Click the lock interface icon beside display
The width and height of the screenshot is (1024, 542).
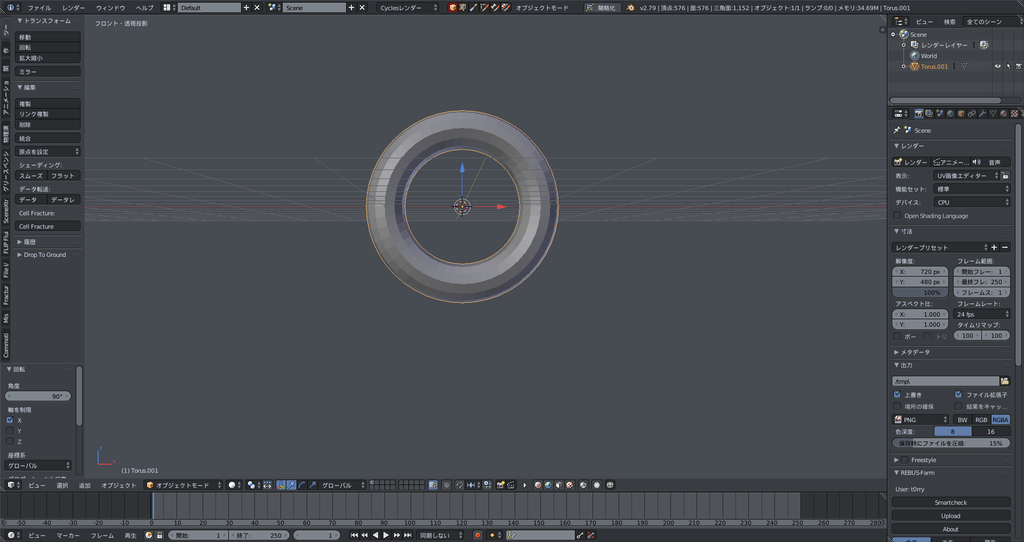1006,176
